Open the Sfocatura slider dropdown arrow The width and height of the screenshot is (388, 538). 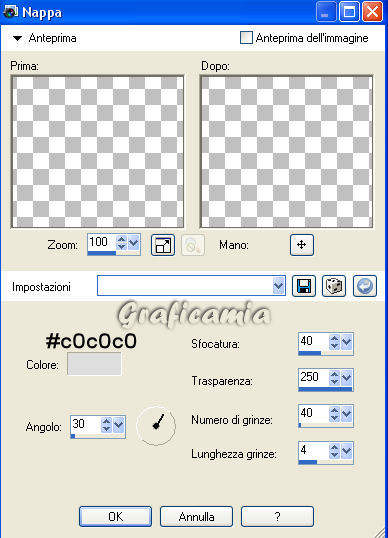346,342
